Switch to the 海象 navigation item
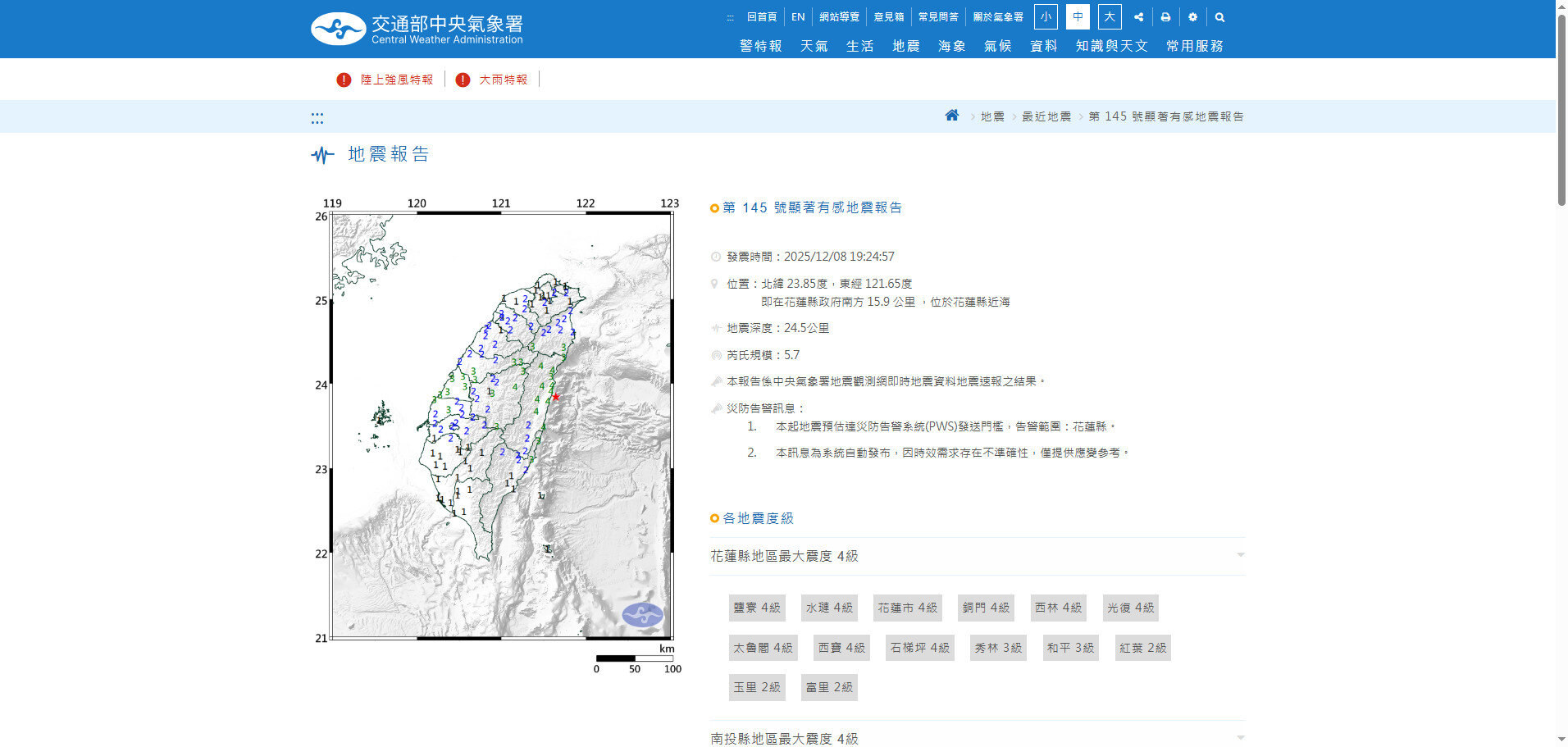Image resolution: width=1568 pixels, height=747 pixels. coord(951,46)
